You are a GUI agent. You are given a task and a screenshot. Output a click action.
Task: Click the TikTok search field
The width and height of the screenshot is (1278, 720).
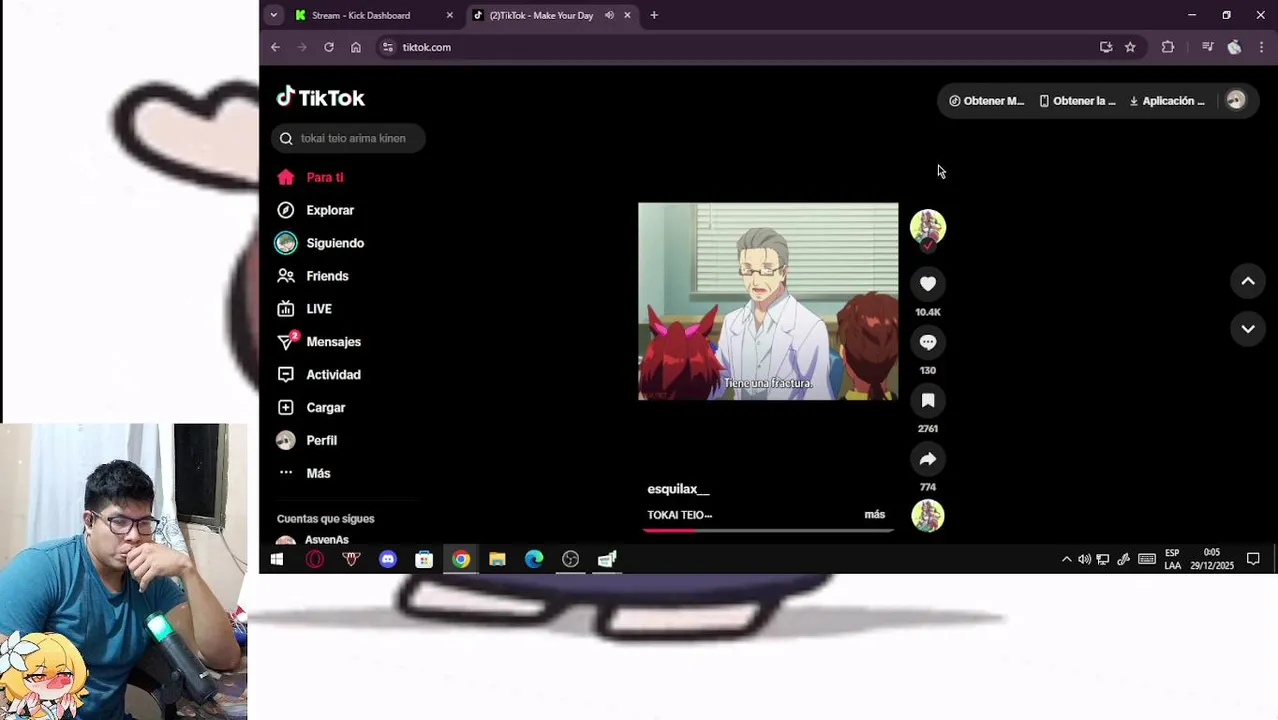pos(348,138)
